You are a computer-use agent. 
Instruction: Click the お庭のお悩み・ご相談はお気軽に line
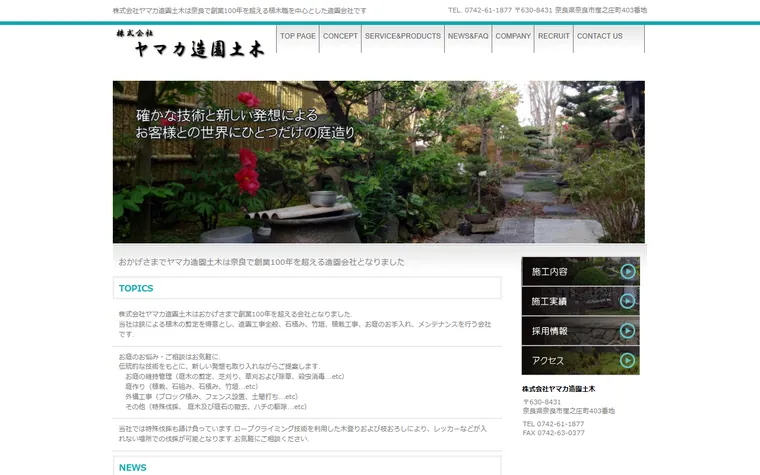pos(170,357)
